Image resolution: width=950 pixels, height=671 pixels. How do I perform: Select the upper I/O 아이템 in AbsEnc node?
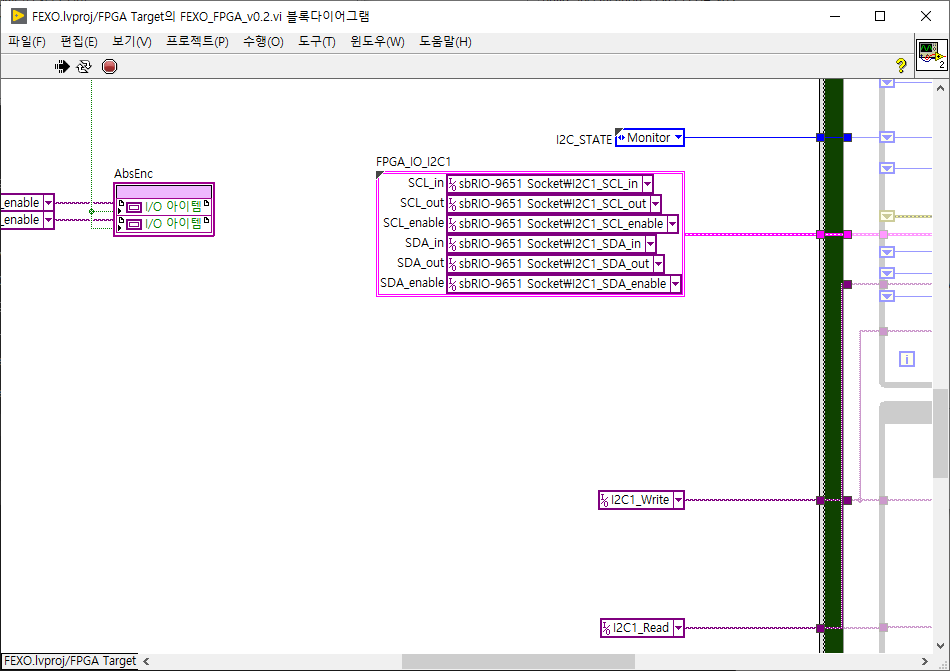coord(164,207)
